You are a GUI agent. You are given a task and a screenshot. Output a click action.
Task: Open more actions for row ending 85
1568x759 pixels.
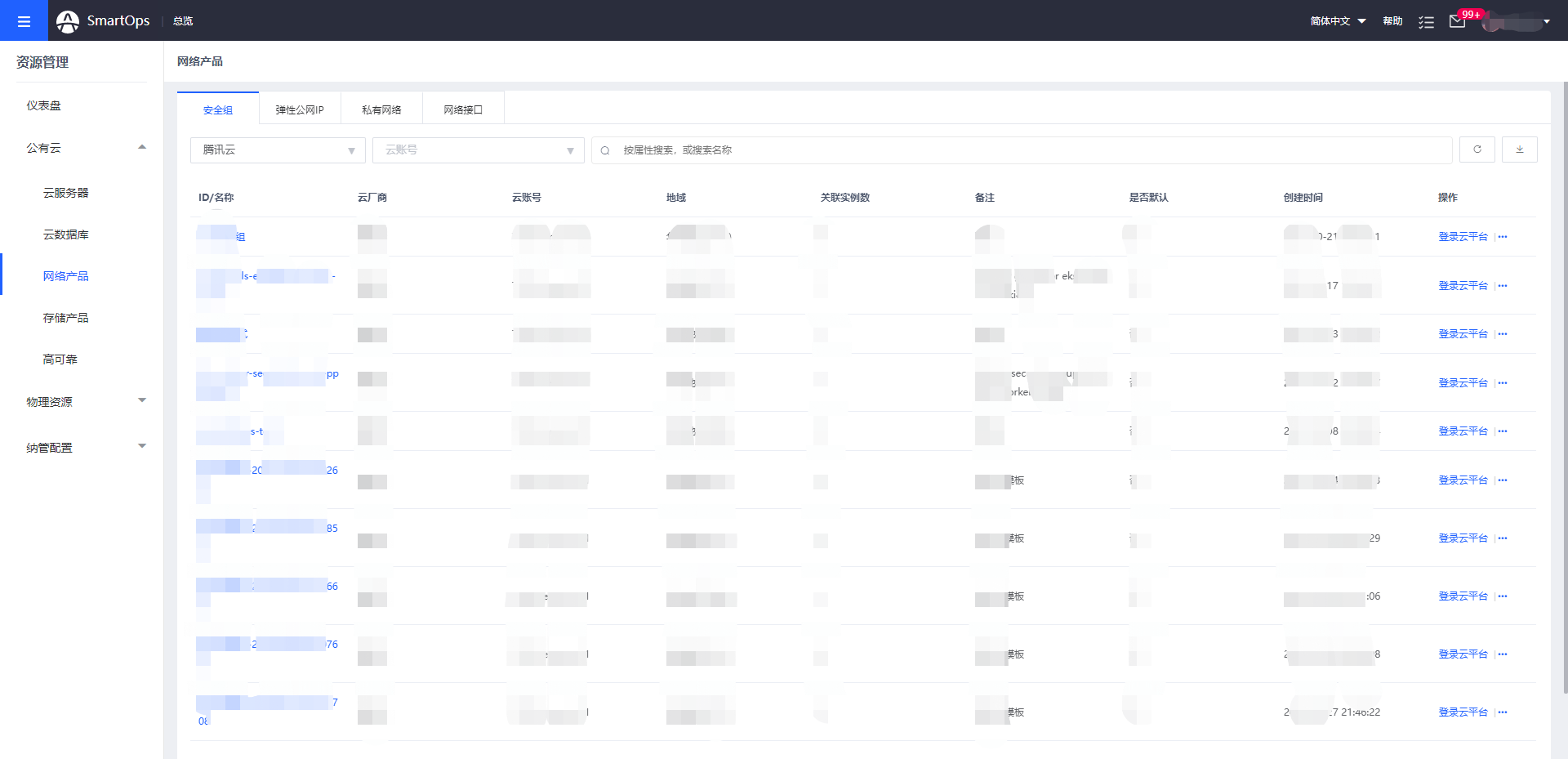pyautogui.click(x=1503, y=538)
